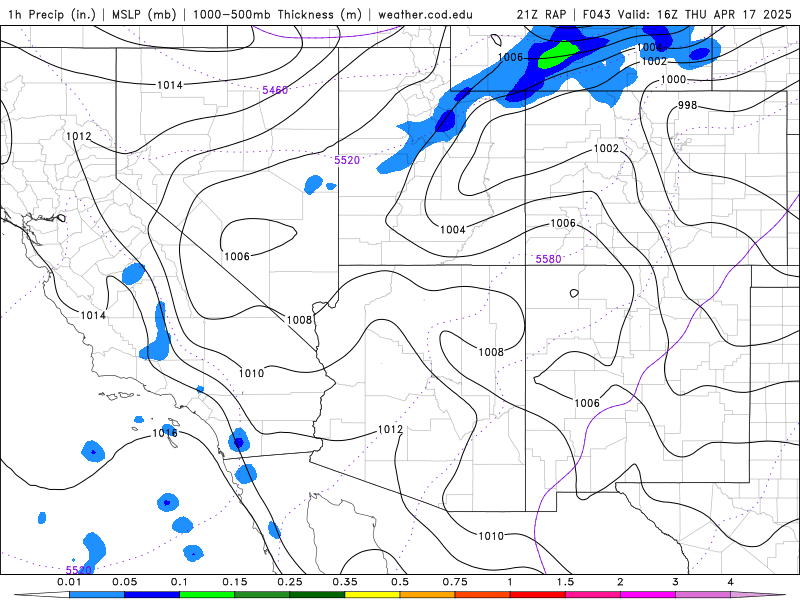Click the 1000 isobar label
The image size is (800, 600).
click(x=673, y=79)
